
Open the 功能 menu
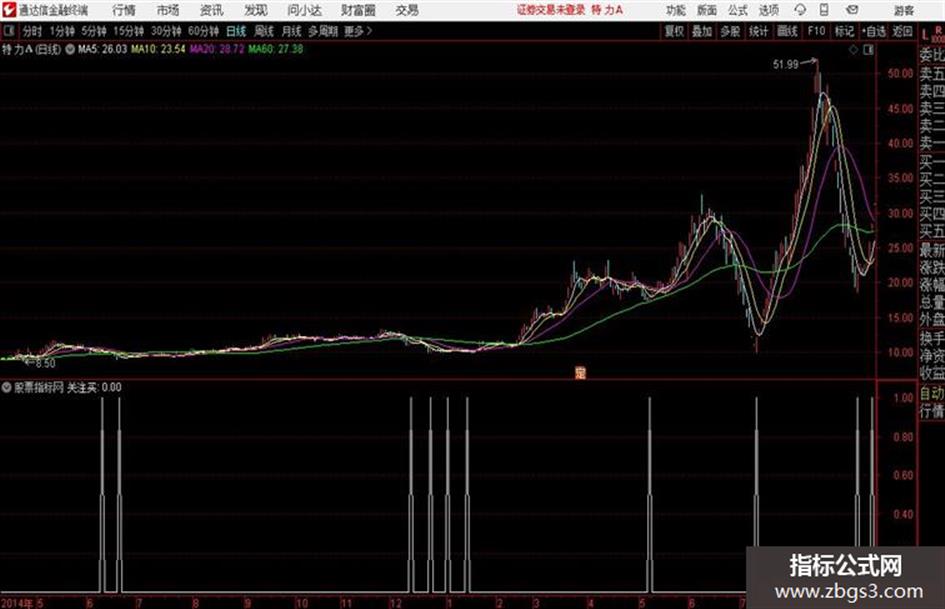[x=676, y=10]
